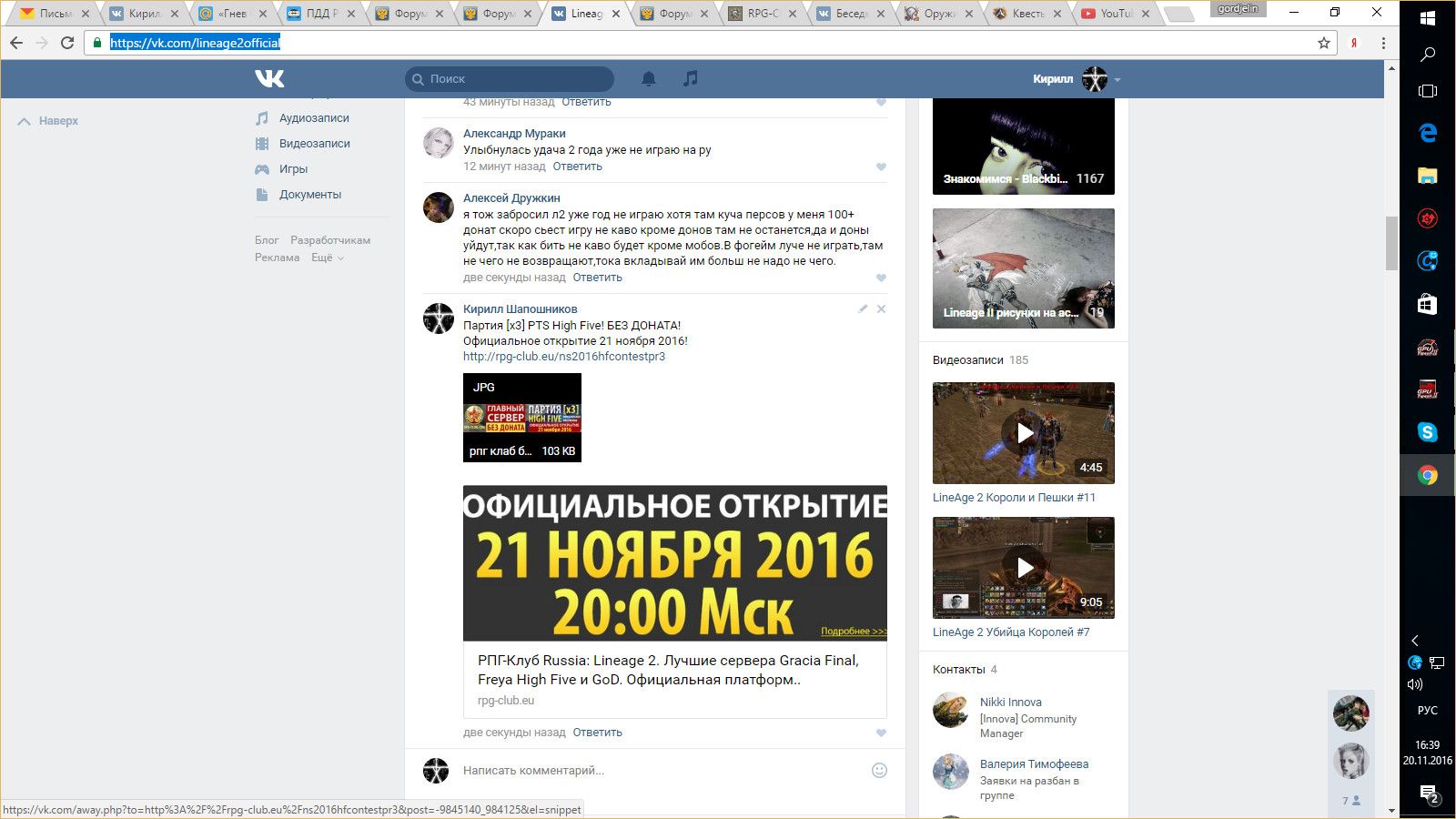Click the Подробнее >>> link on the banner

tap(854, 631)
